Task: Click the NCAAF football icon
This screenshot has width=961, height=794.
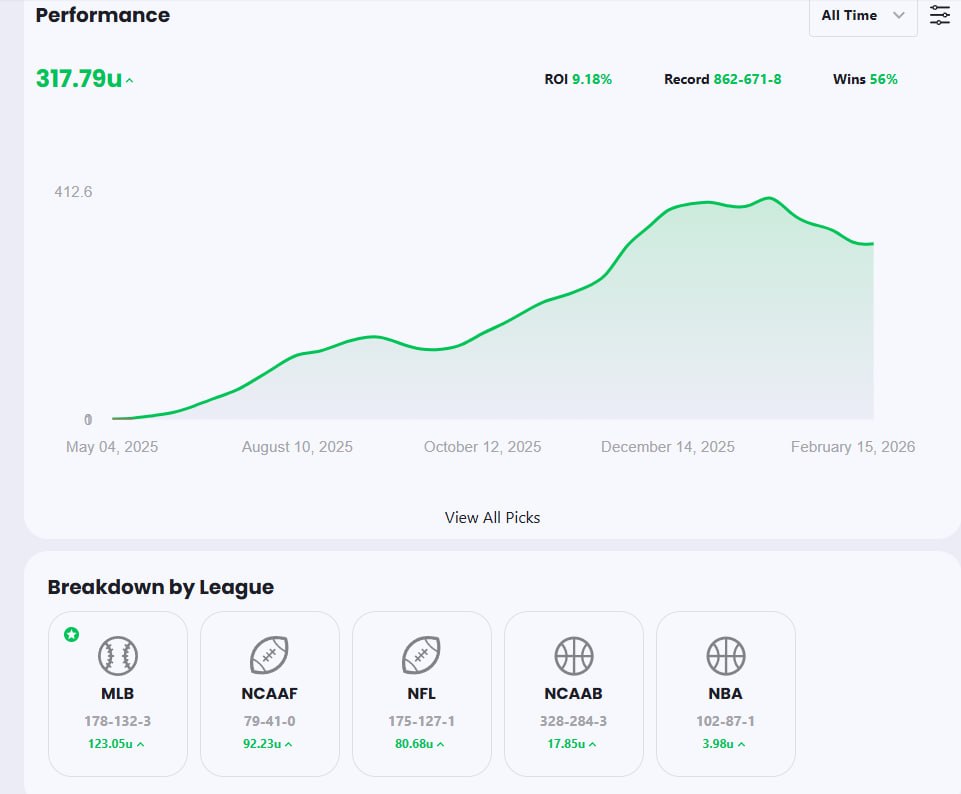Action: [x=269, y=656]
